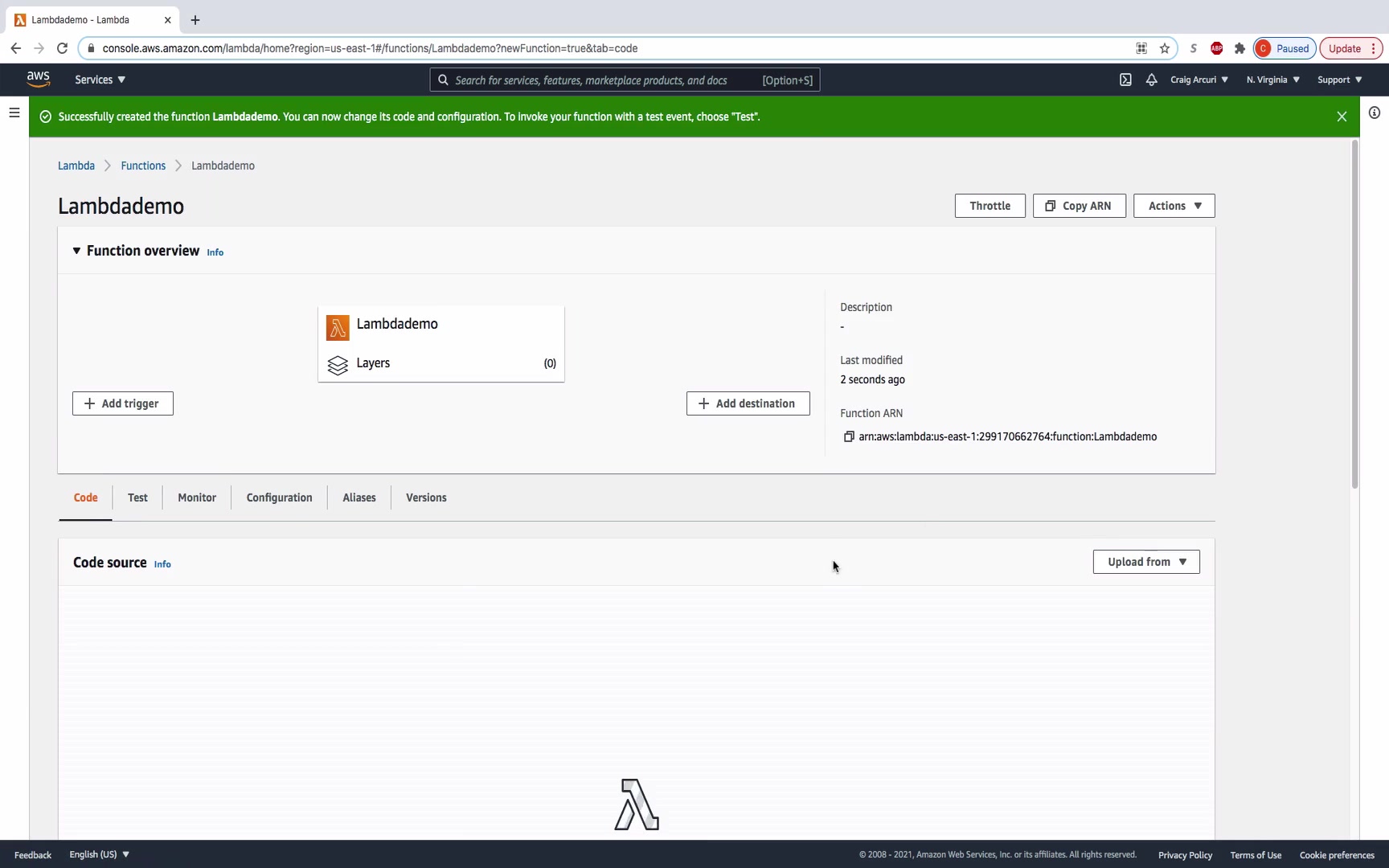Image resolution: width=1389 pixels, height=868 pixels.
Task: Open the left navigation hamburger menu
Action: click(x=14, y=113)
